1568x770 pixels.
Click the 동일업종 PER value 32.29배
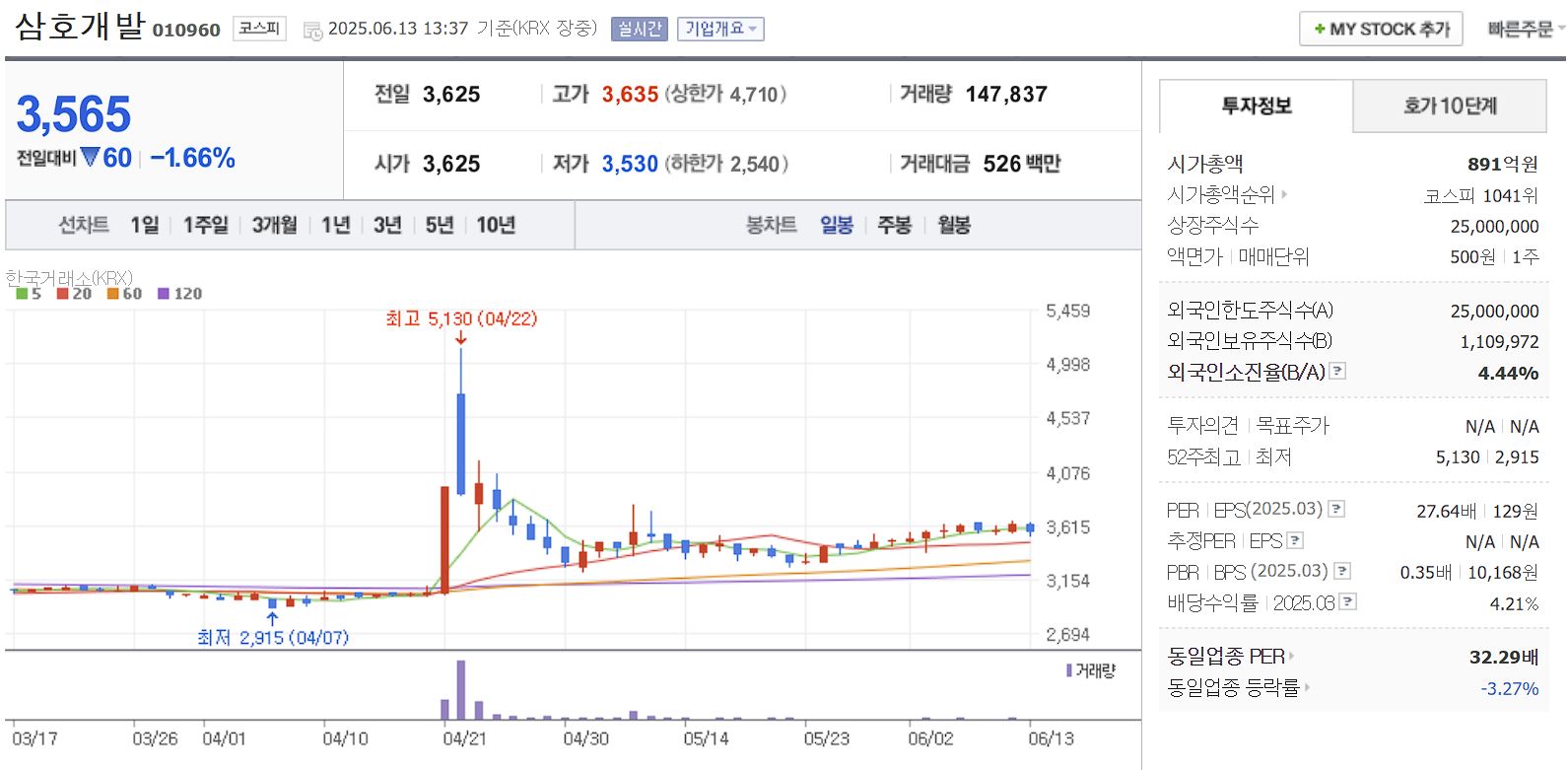(x=1504, y=657)
